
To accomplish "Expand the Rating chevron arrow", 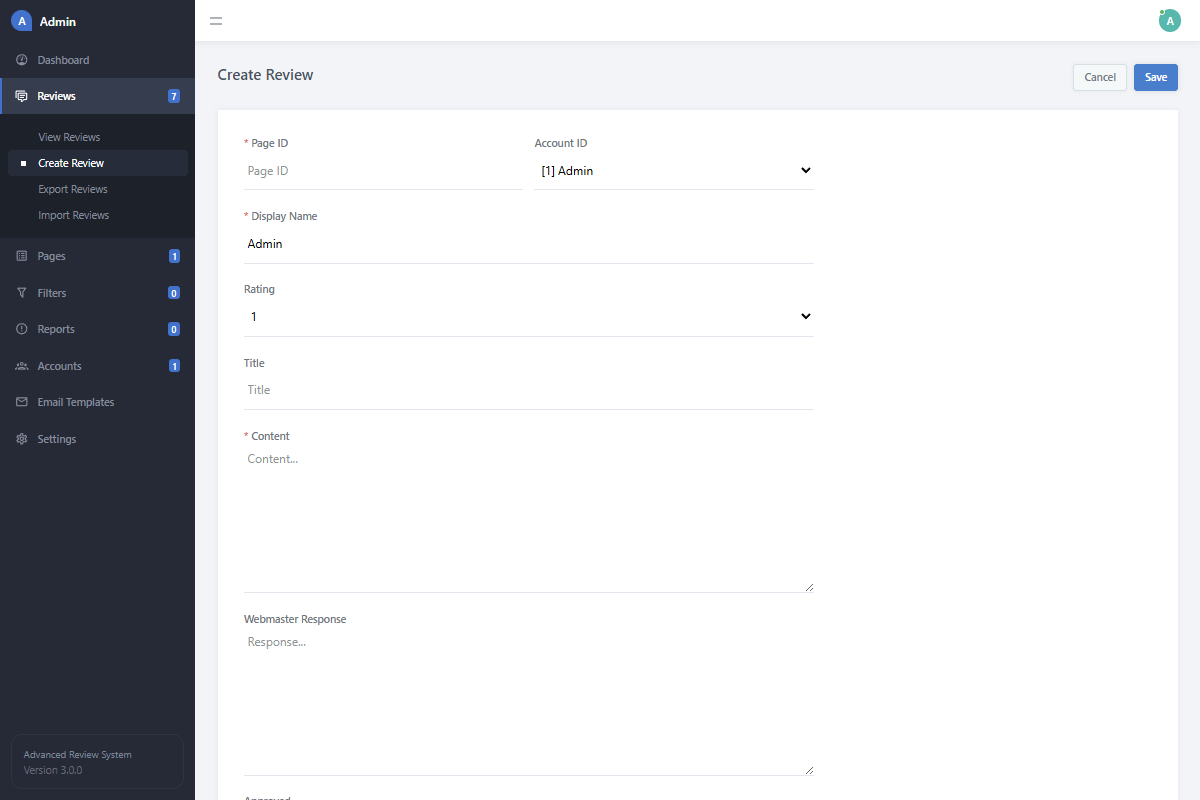I will 806,316.
